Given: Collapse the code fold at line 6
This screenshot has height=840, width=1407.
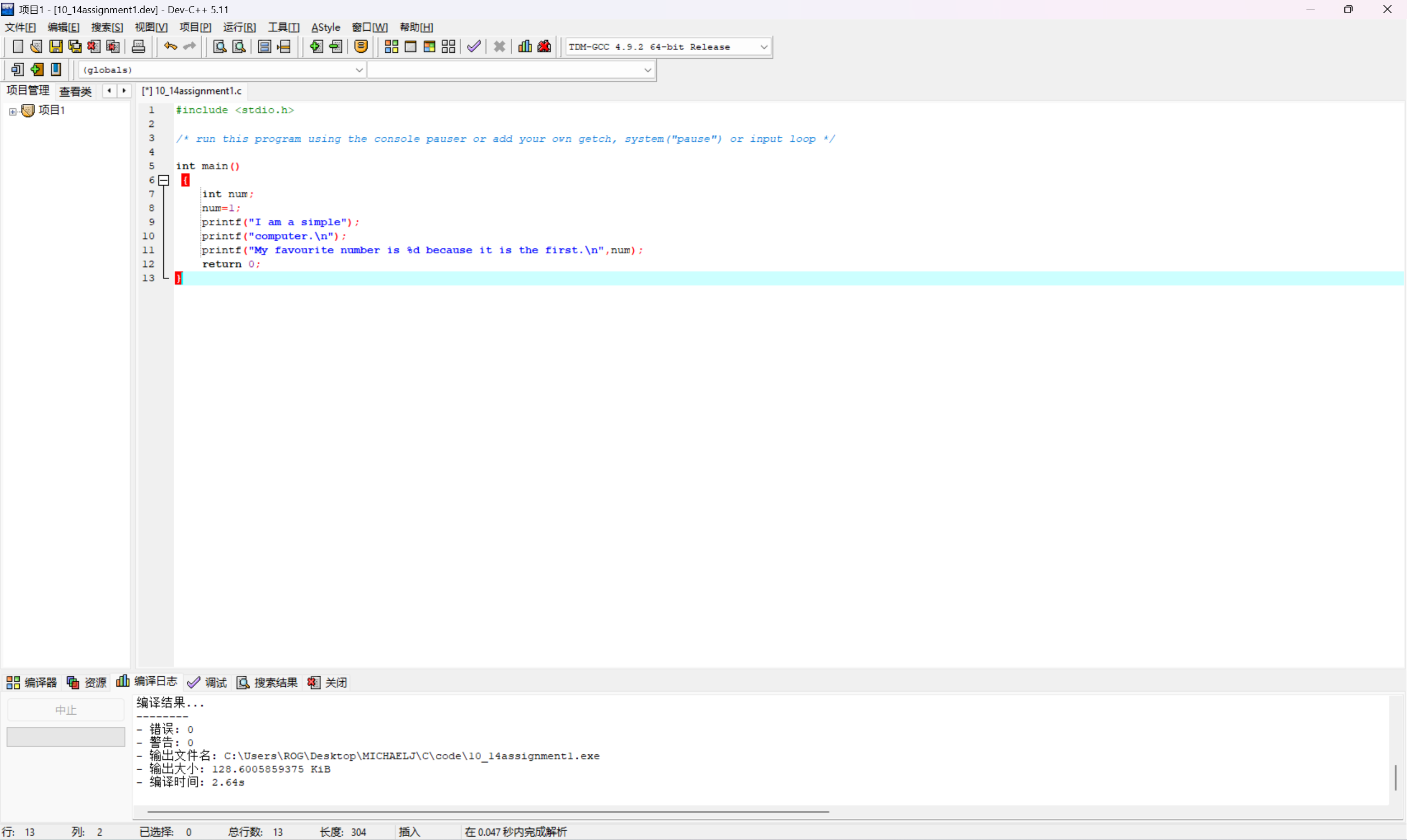Looking at the screenshot, I should pos(164,181).
